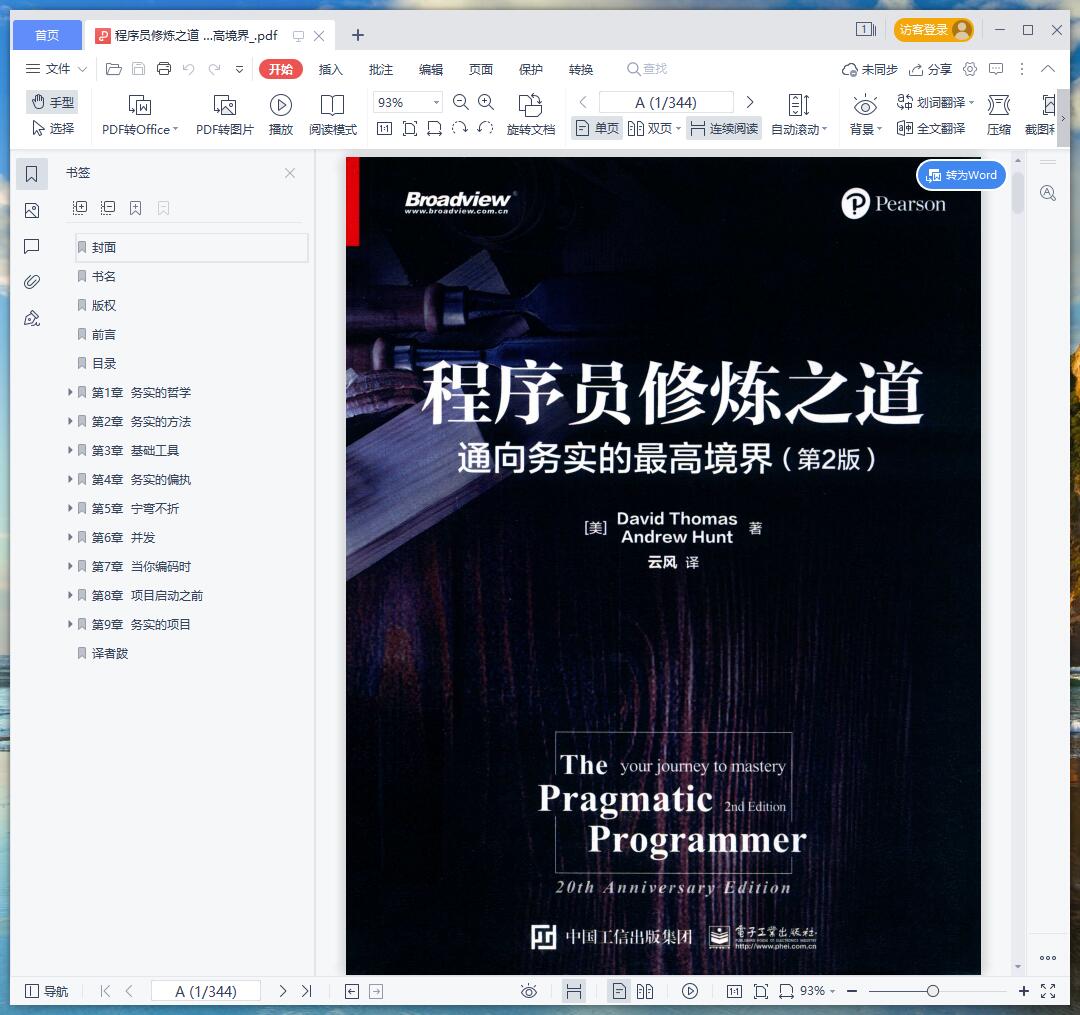The width and height of the screenshot is (1080, 1015).
Task: Expand the 第1章 务实的哲学 bookmark
Action: [70, 392]
